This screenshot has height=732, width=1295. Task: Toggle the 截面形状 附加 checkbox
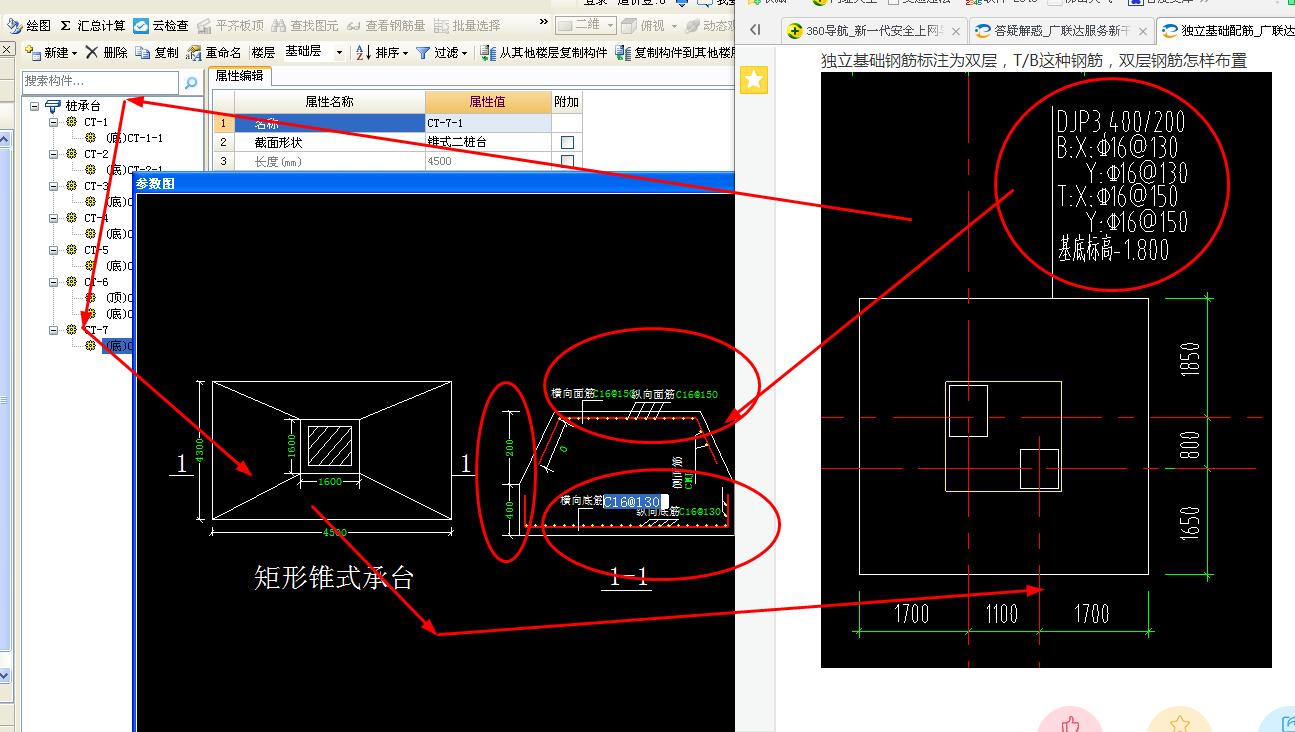(x=567, y=143)
